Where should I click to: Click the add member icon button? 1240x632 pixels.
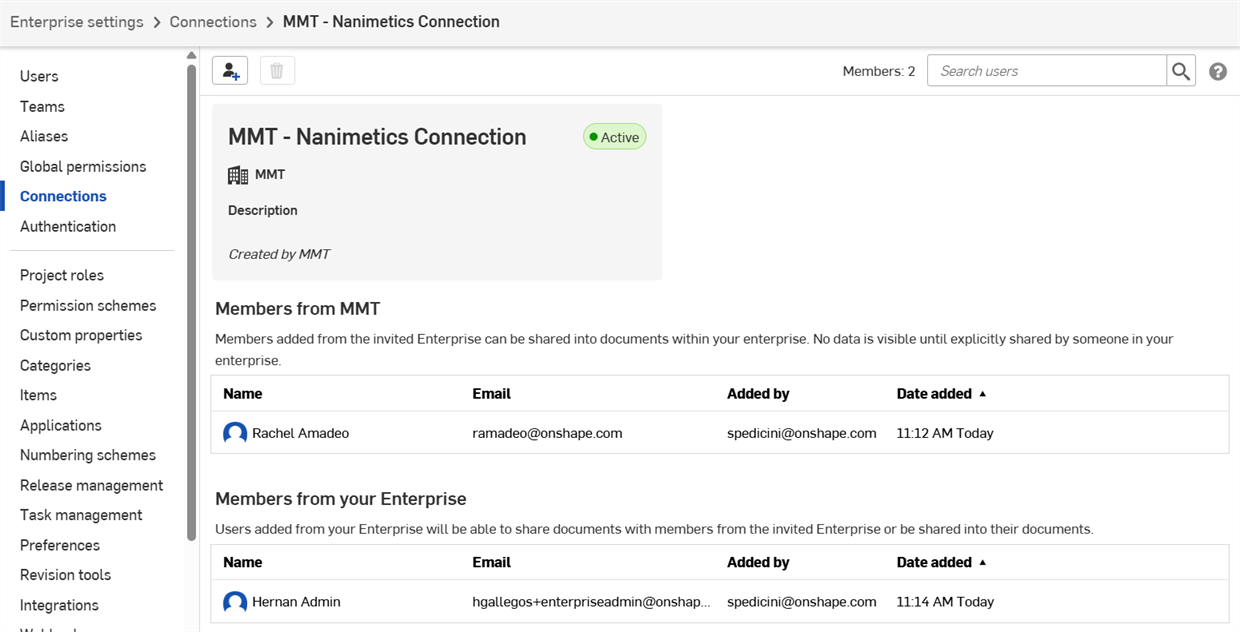(x=230, y=71)
